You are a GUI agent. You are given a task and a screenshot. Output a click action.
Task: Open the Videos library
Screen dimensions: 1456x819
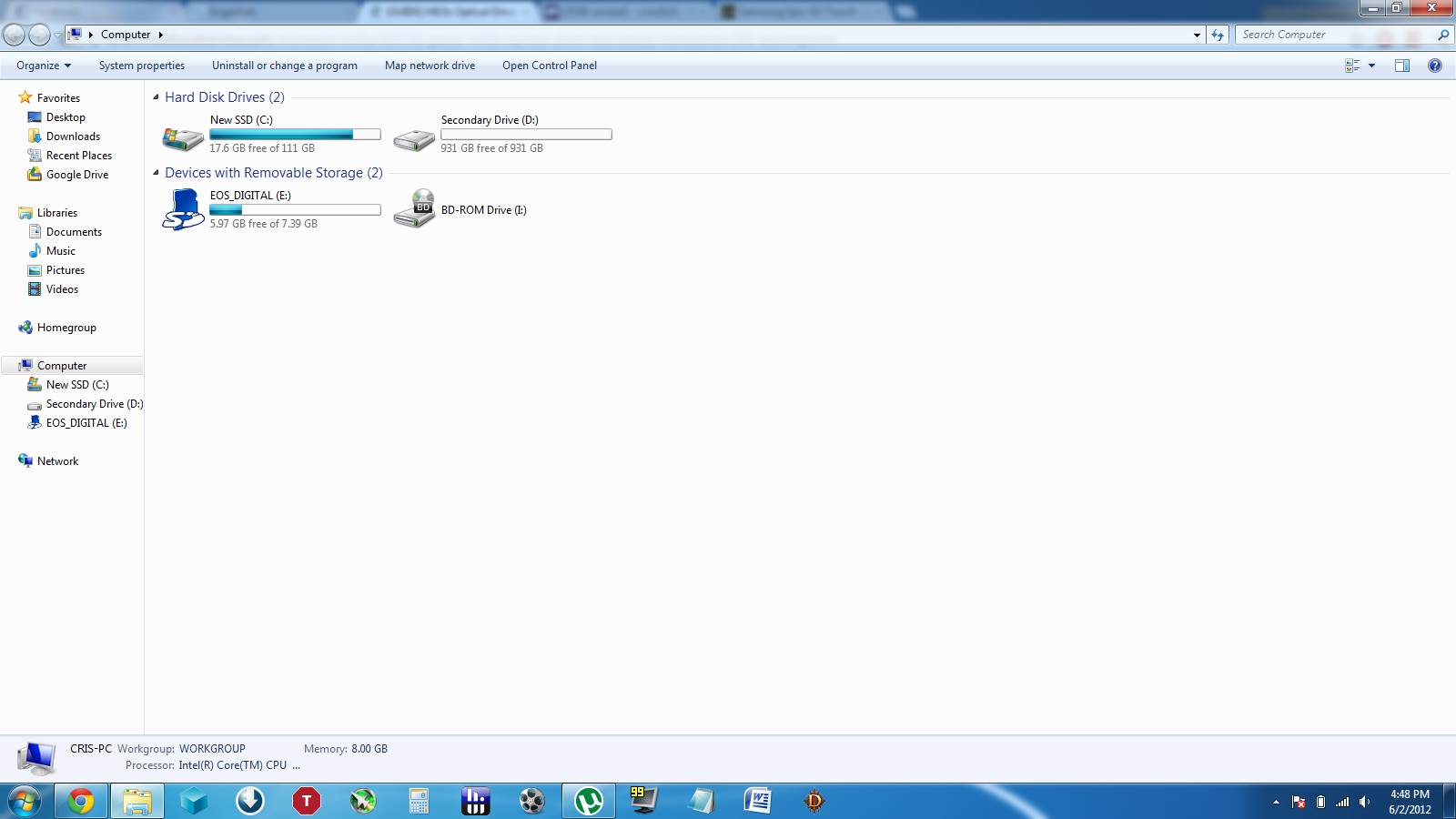click(x=62, y=289)
